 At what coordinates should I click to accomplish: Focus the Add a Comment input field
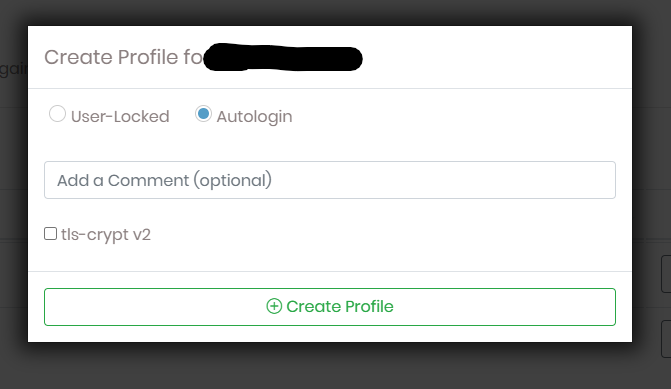[330, 180]
